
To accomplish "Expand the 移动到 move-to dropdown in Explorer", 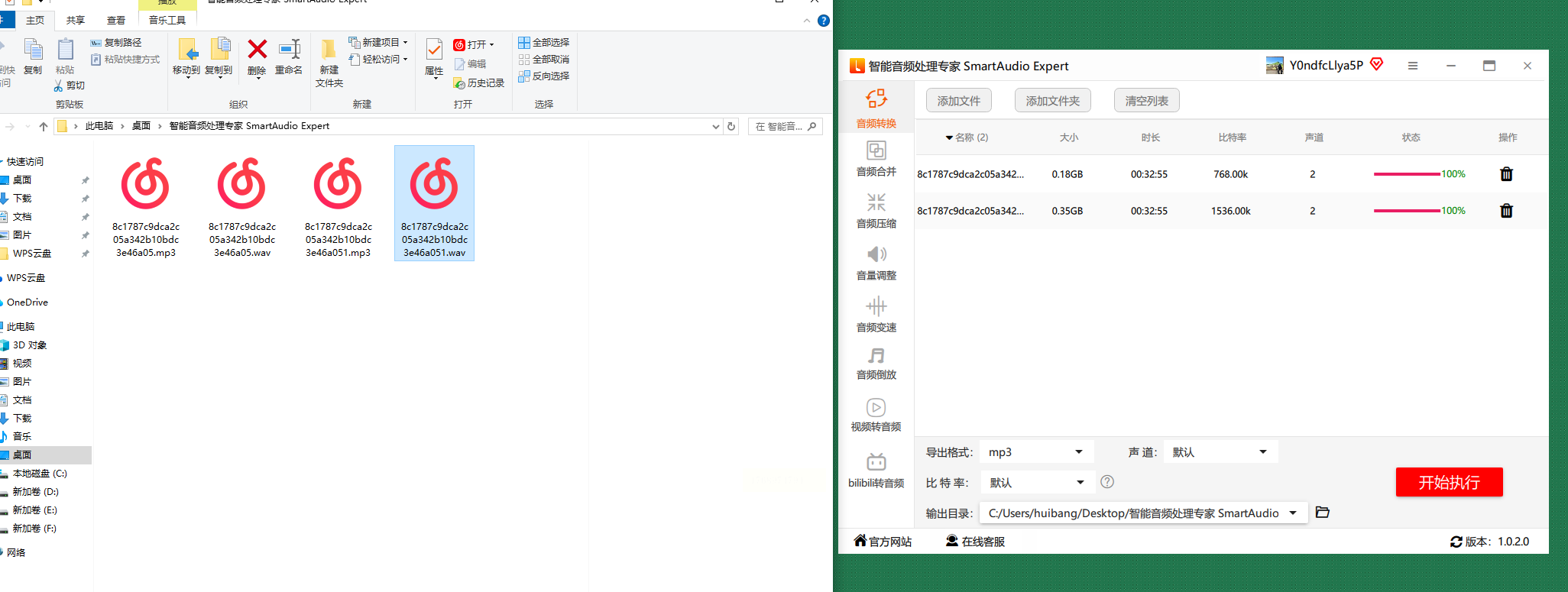I will pos(186,77).
